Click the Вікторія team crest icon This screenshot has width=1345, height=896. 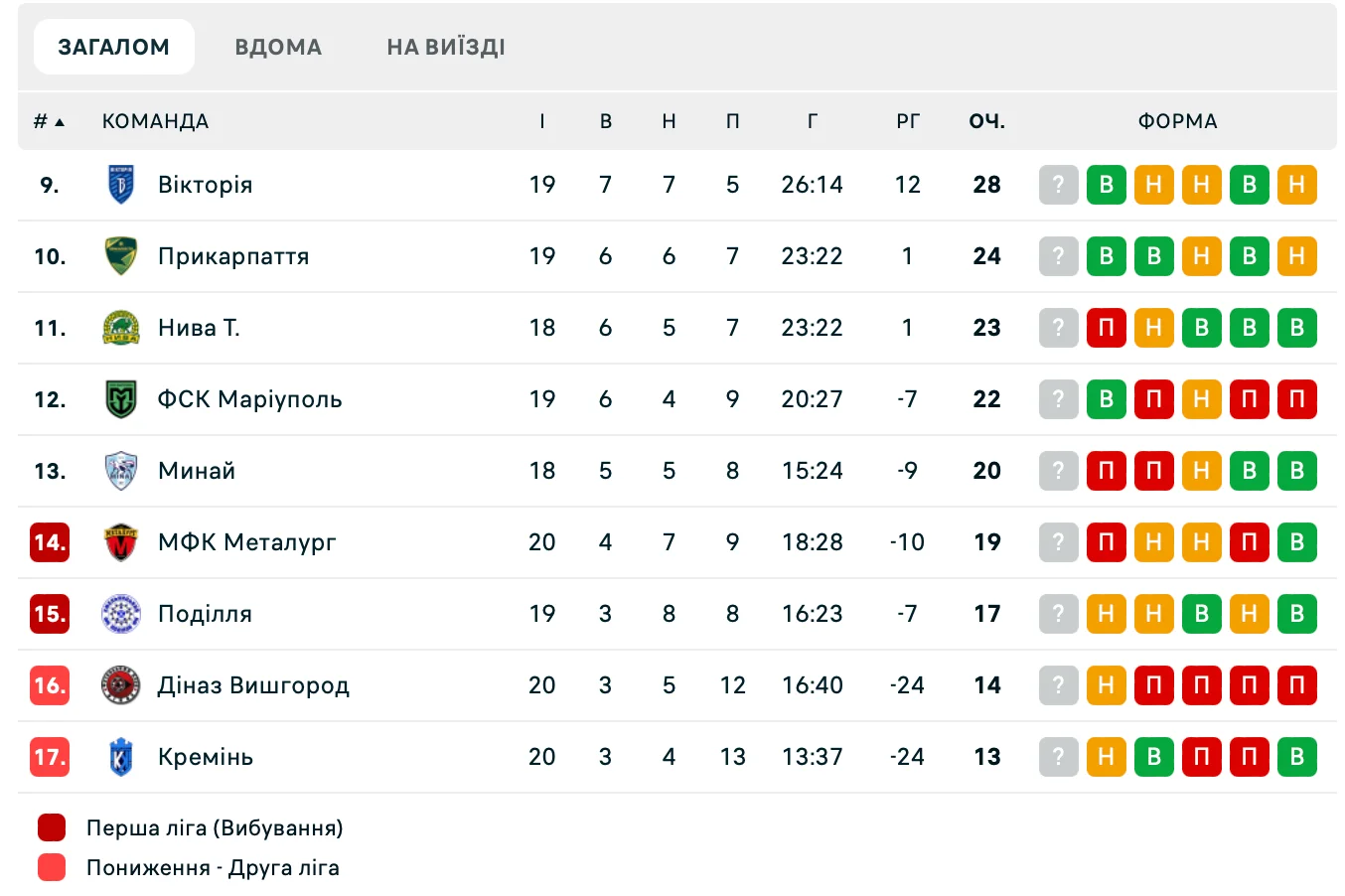point(121,185)
